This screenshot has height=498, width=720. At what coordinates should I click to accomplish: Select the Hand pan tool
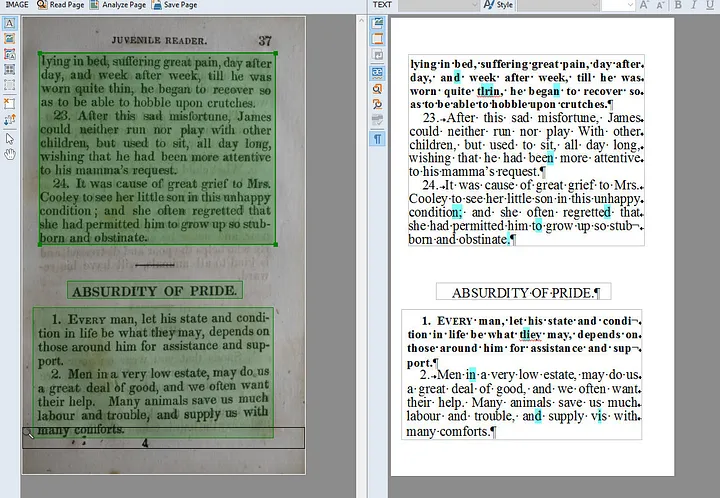coord(9,154)
